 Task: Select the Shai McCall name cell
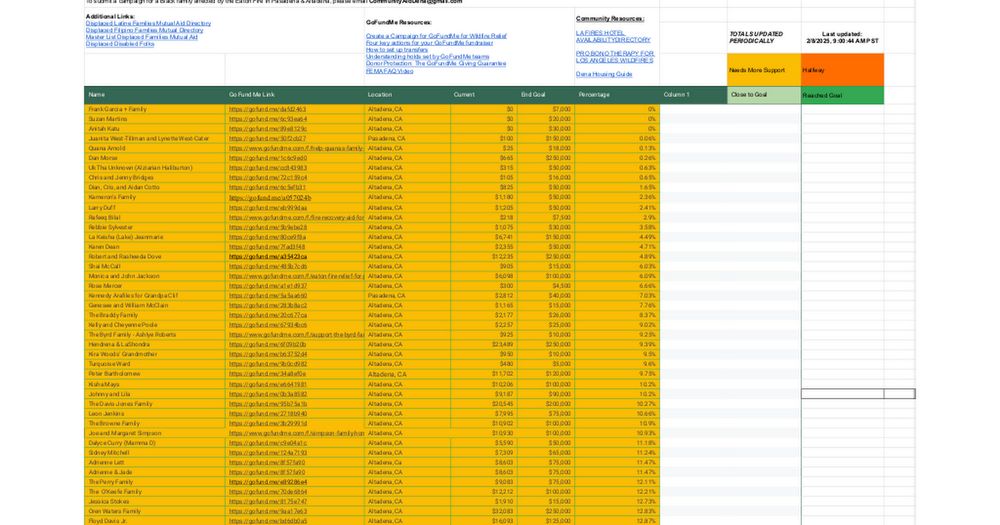point(154,266)
